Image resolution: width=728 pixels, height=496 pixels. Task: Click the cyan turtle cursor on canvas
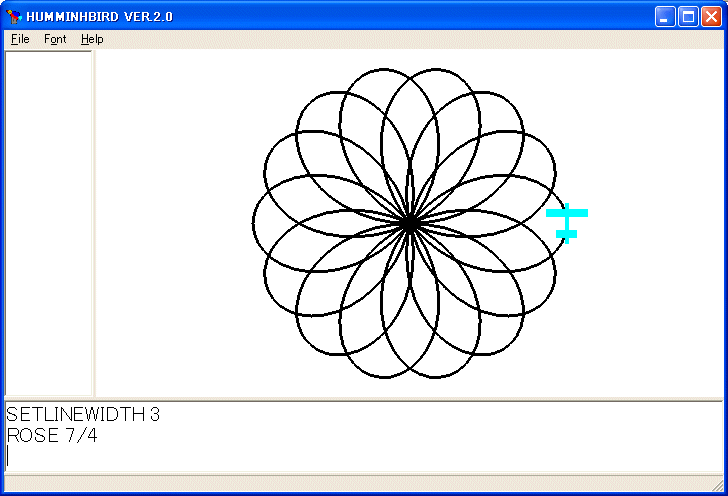[567, 223]
